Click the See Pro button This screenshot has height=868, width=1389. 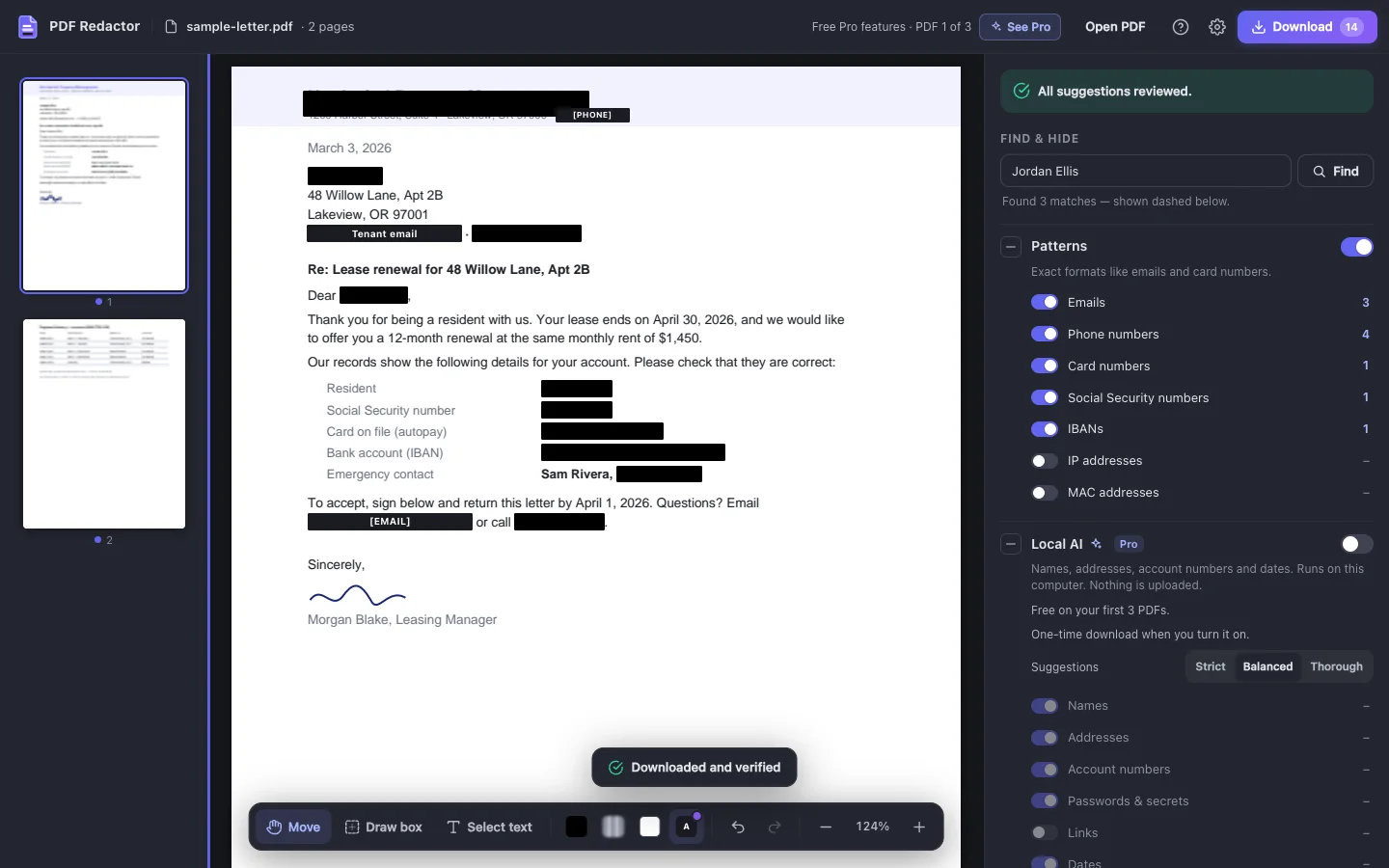(x=1020, y=27)
